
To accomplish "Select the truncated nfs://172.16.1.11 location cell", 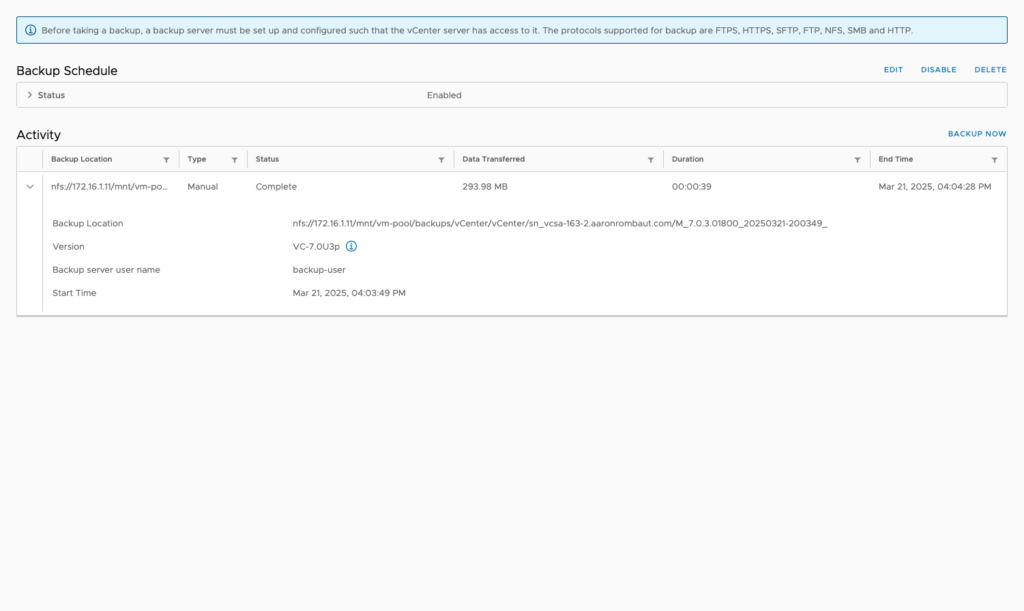I will point(110,186).
